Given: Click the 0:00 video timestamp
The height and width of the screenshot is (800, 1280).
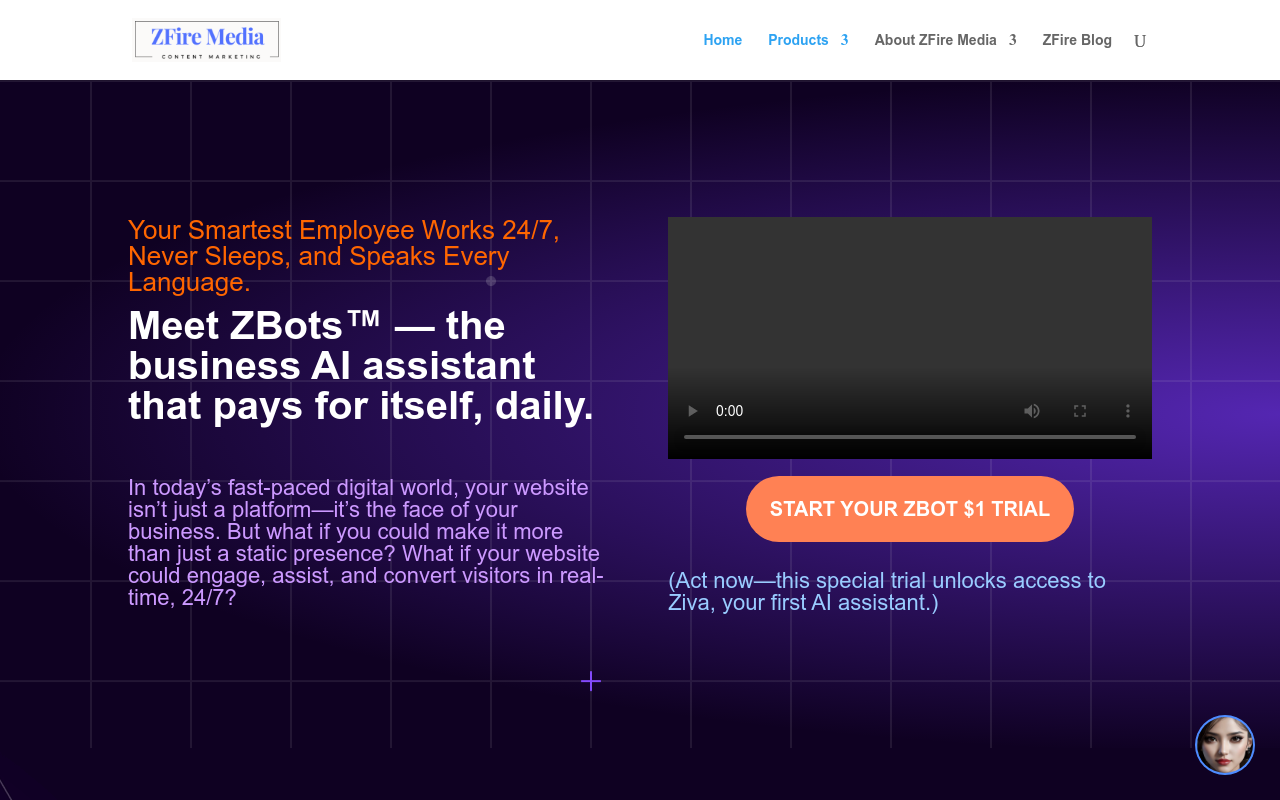Looking at the screenshot, I should (x=730, y=411).
